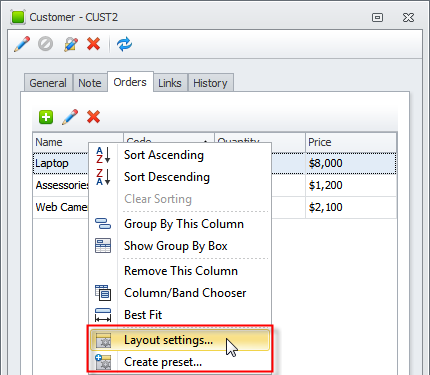
Task: Click the pencil edit icon above the orders grid
Action: point(70,117)
